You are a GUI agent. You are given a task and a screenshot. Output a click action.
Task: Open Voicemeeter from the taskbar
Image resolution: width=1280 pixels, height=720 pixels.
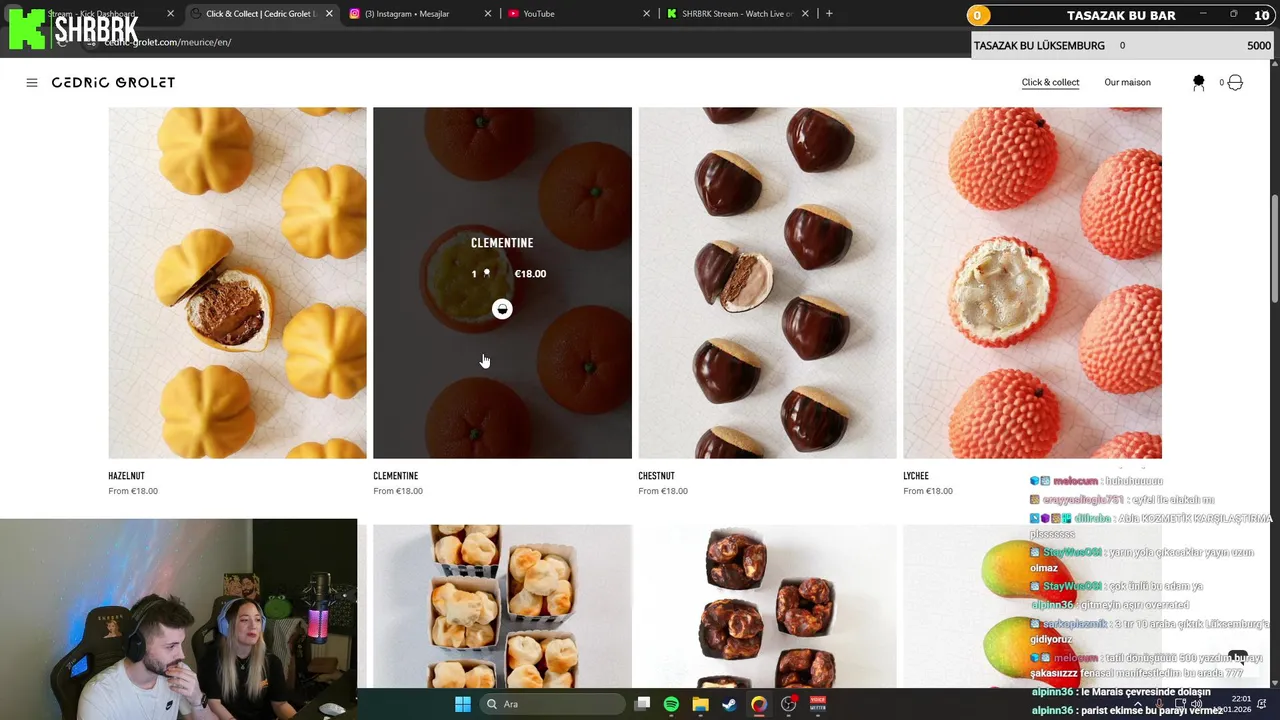(x=817, y=704)
